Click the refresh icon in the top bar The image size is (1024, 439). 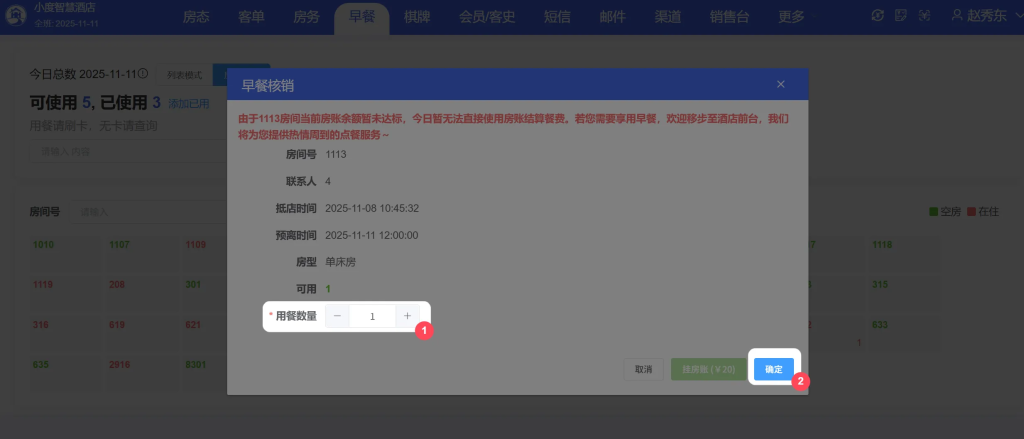tap(878, 15)
